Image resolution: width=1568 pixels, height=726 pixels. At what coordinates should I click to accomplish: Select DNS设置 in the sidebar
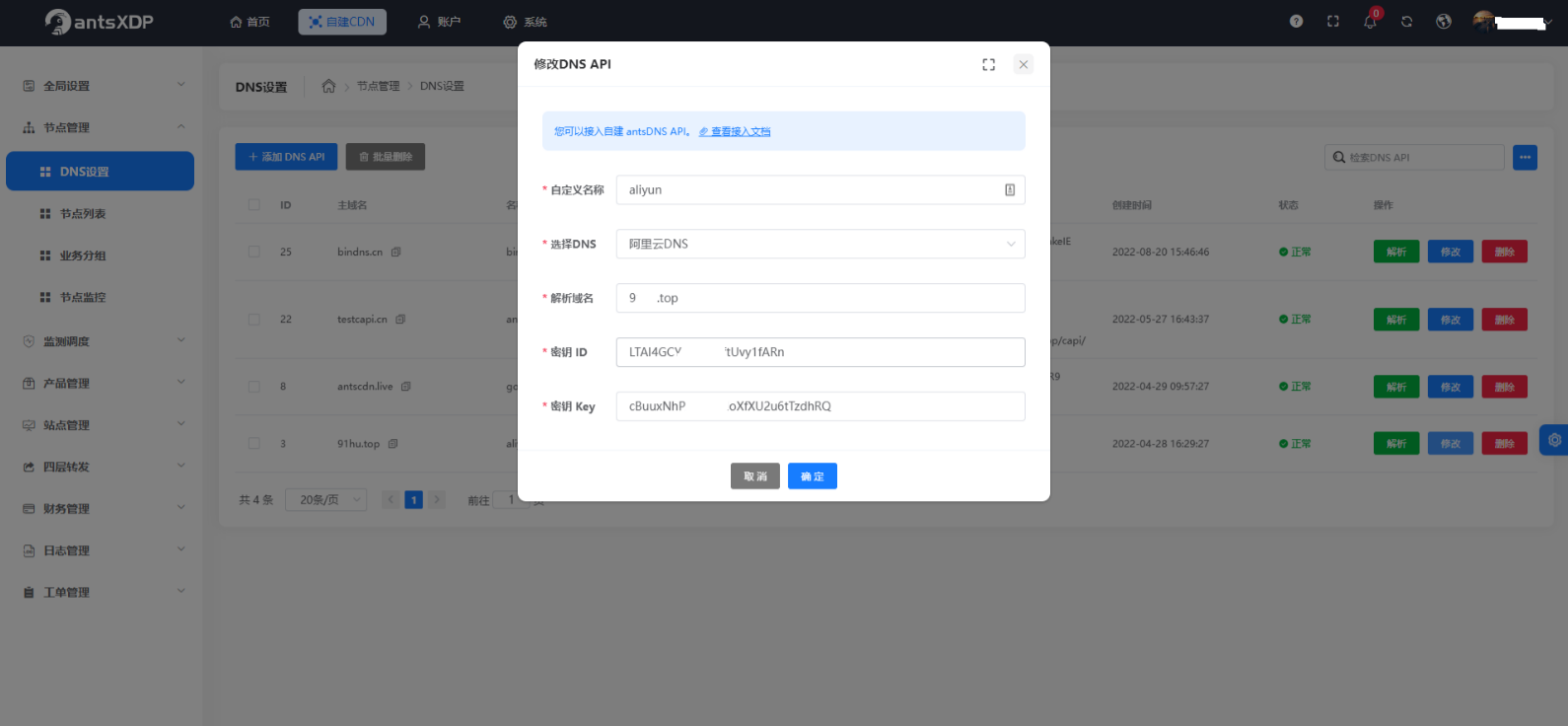100,171
